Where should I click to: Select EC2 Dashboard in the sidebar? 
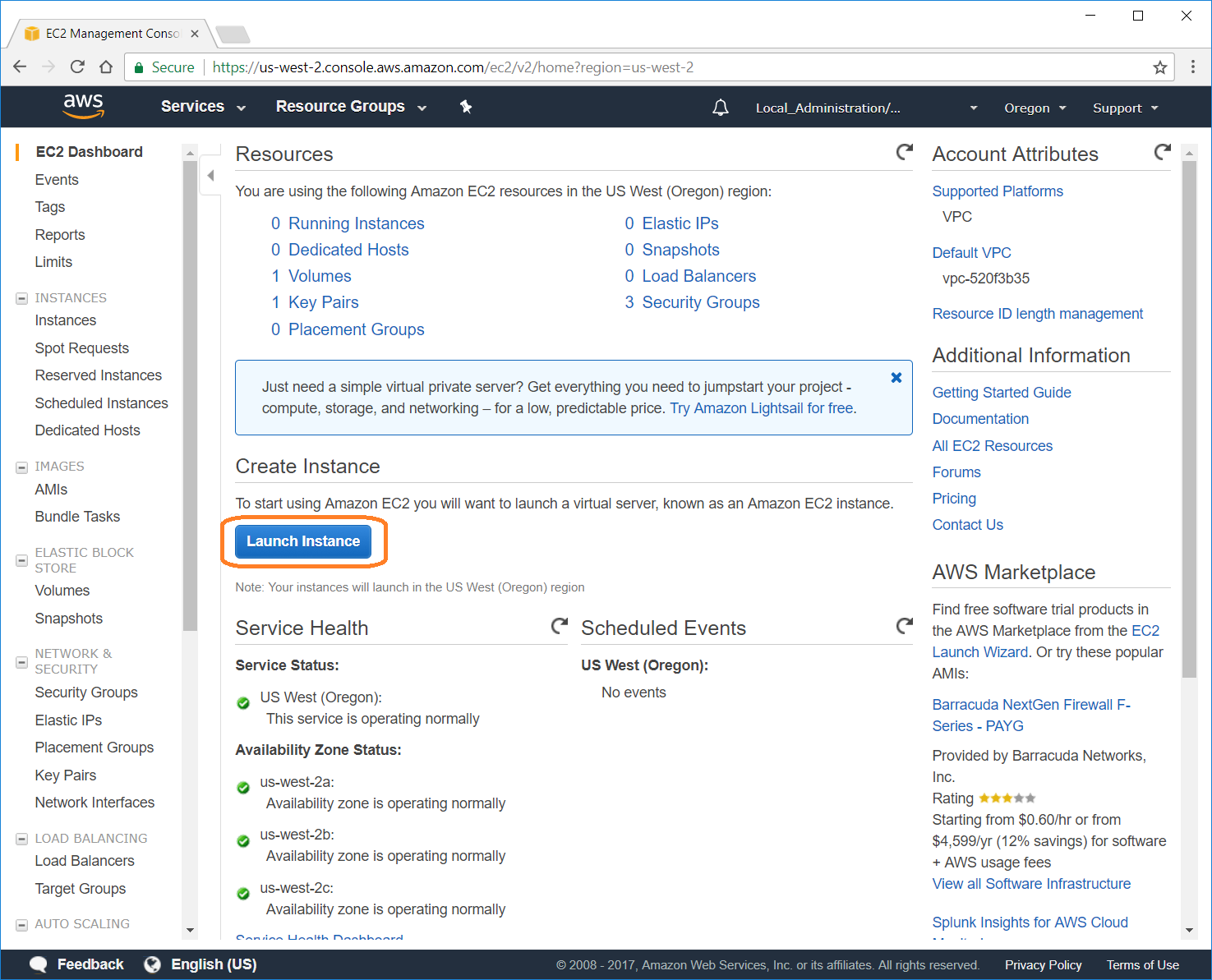tap(89, 152)
